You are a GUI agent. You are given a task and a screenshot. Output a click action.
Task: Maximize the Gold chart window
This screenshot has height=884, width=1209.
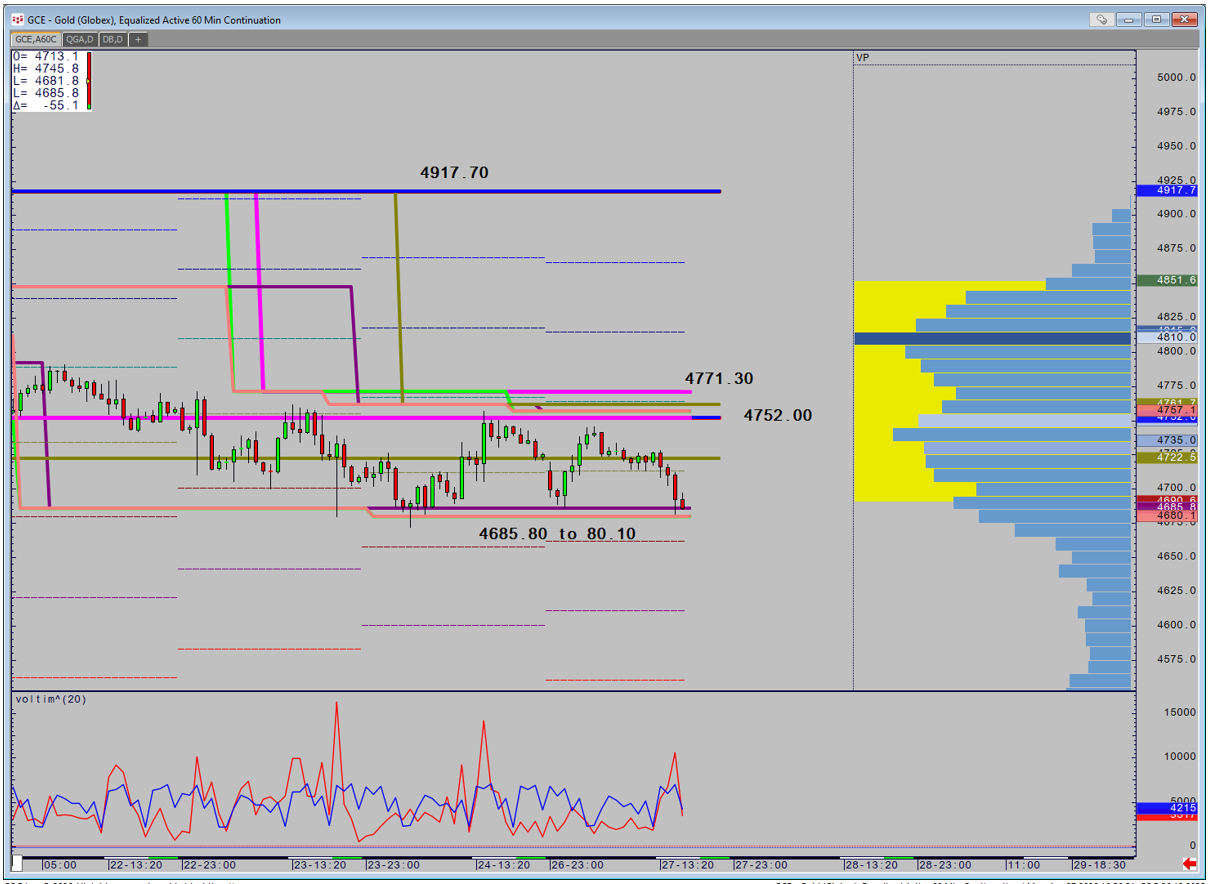1157,19
